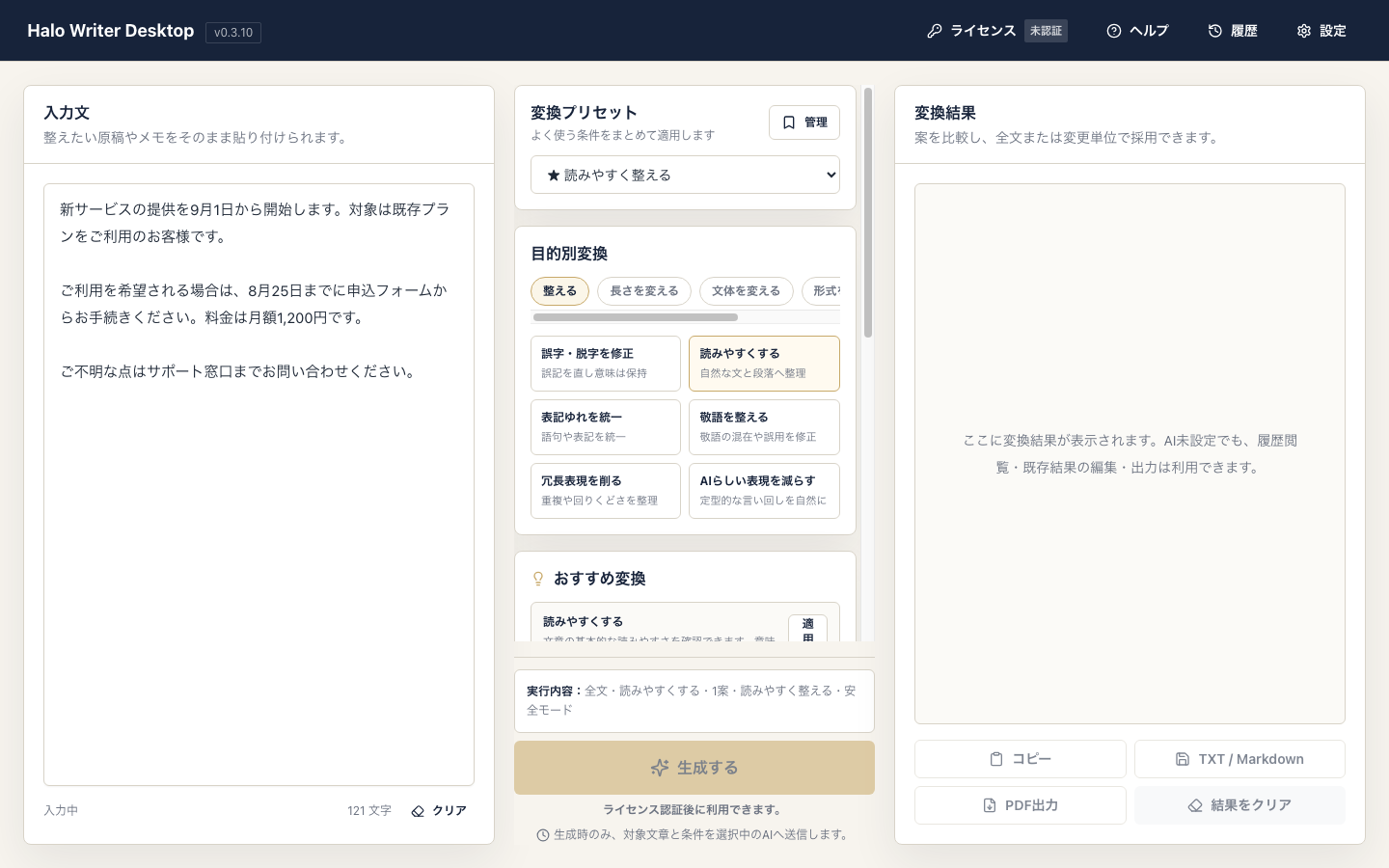
Task: Select the 整える category tab
Action: 559,291
